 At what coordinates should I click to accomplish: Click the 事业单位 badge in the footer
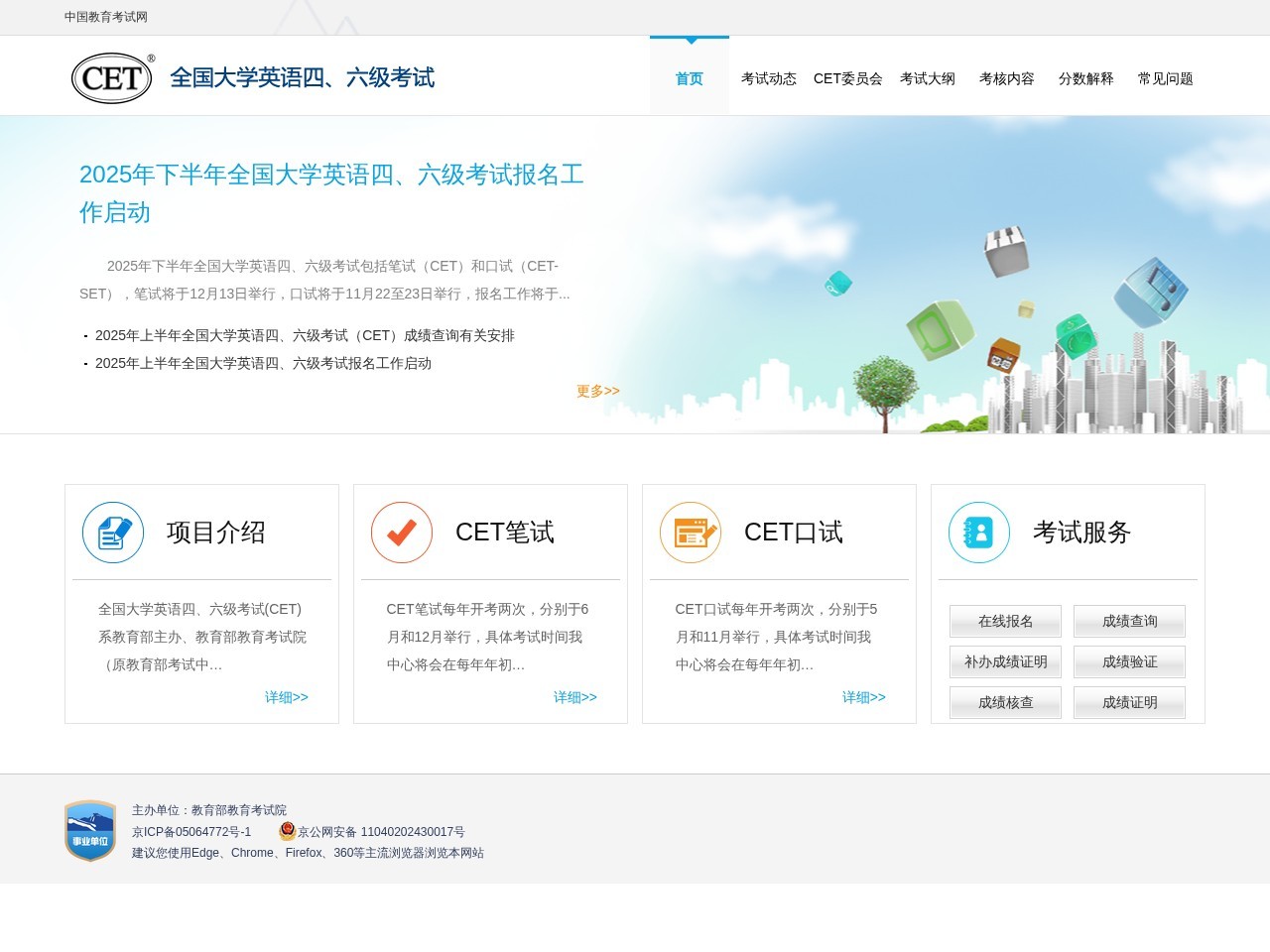[x=89, y=831]
